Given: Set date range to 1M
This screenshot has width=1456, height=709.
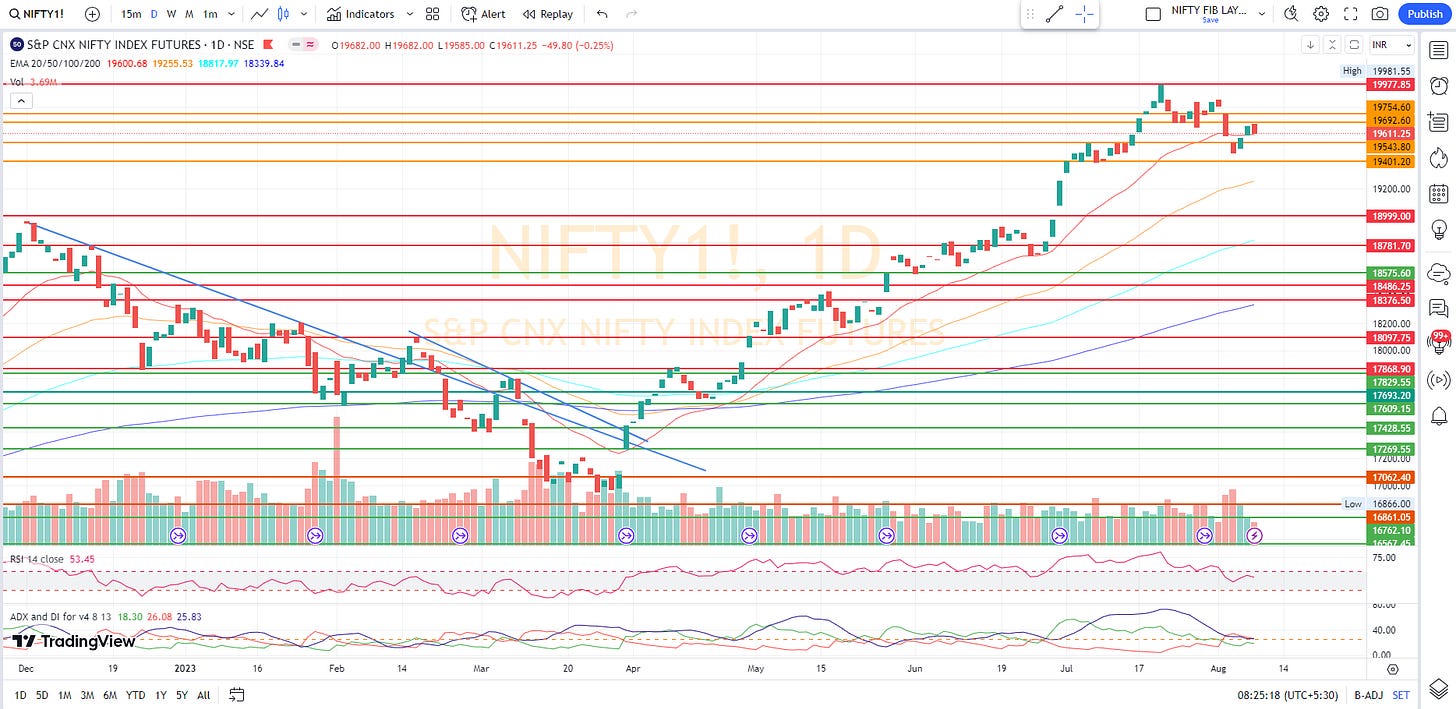Looking at the screenshot, I should coord(64,694).
